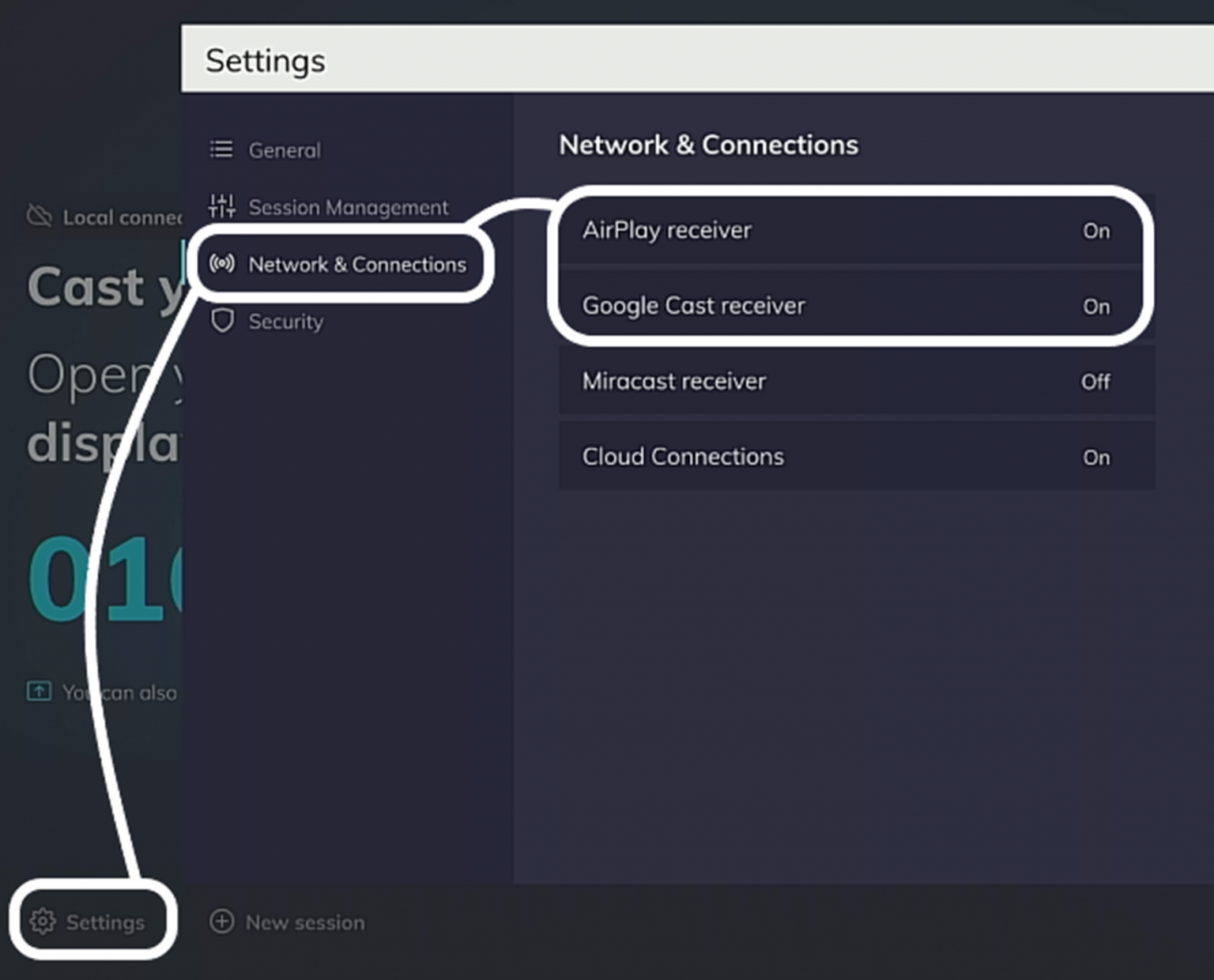Viewport: 1214px width, 980px height.
Task: Click the Security shield icon
Action: (221, 321)
